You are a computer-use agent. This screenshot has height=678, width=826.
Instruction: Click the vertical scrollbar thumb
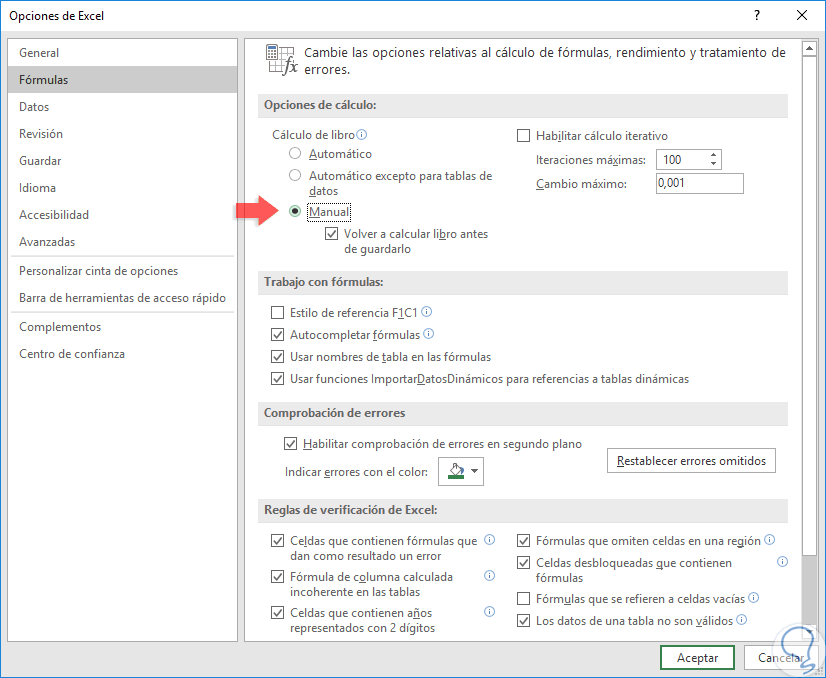pos(809,306)
